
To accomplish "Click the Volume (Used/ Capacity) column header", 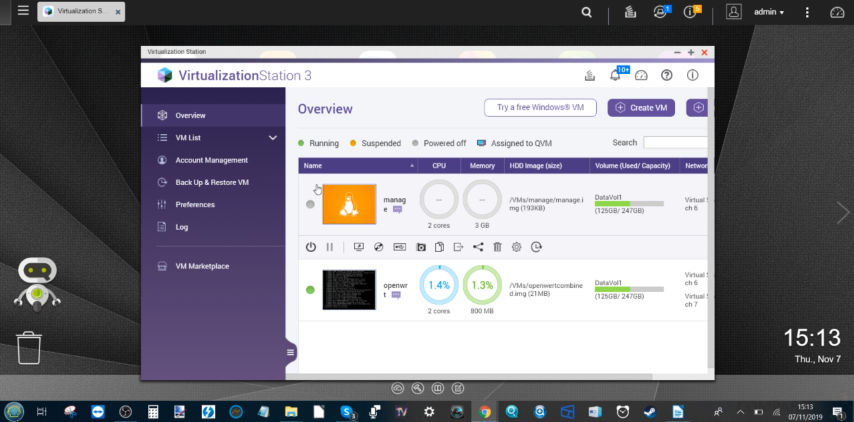I will click(635, 166).
